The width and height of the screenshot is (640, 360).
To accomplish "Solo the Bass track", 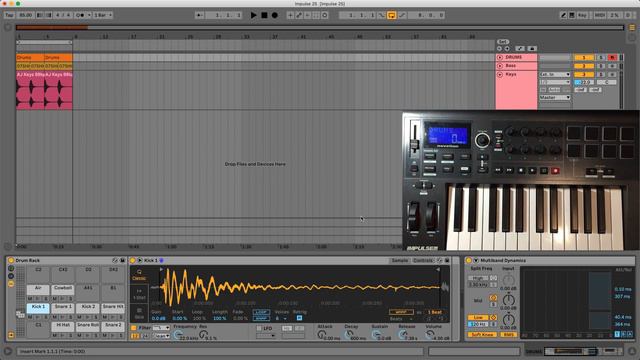I will point(601,66).
